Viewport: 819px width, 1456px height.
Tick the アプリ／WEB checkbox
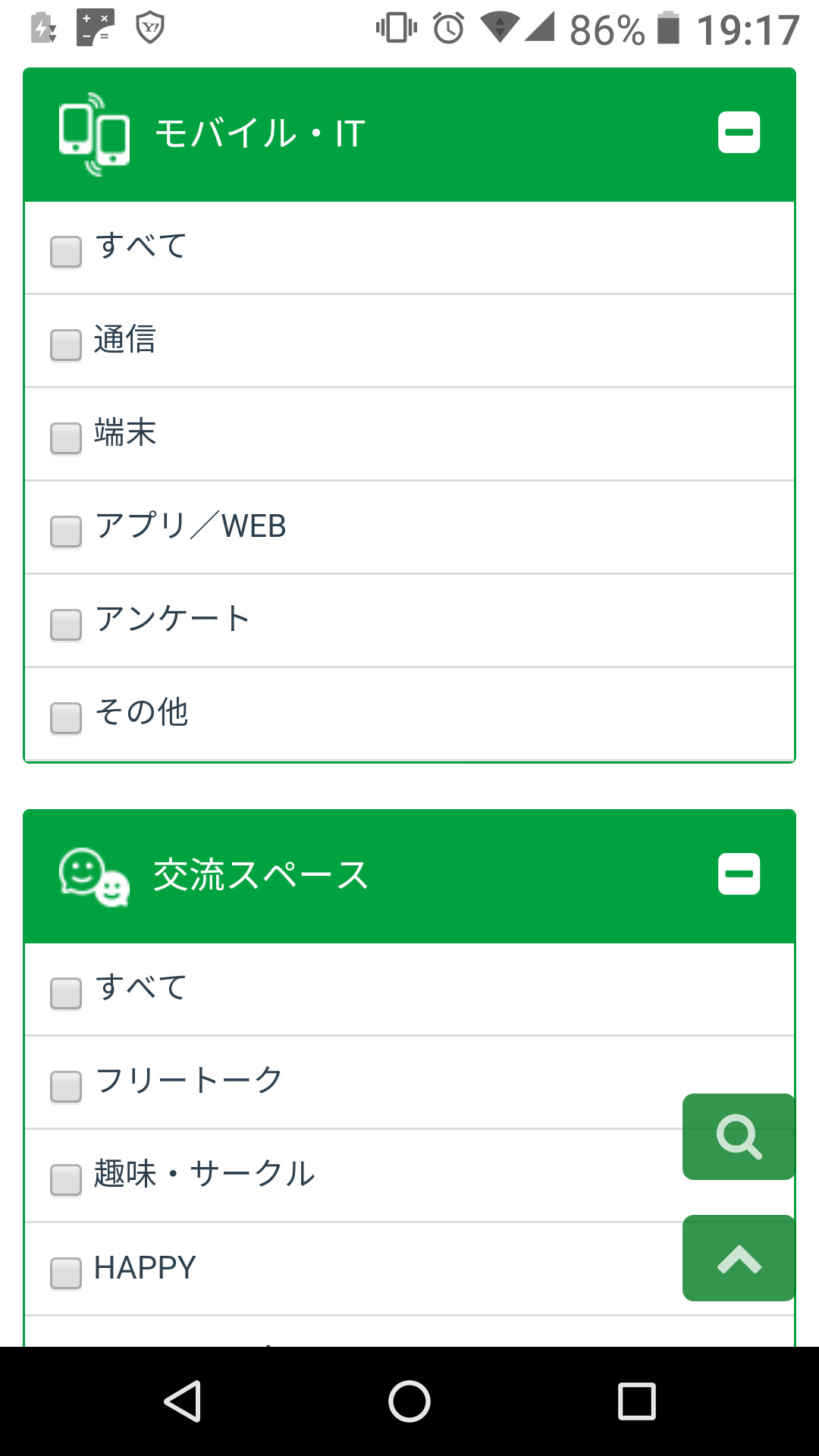point(66,531)
